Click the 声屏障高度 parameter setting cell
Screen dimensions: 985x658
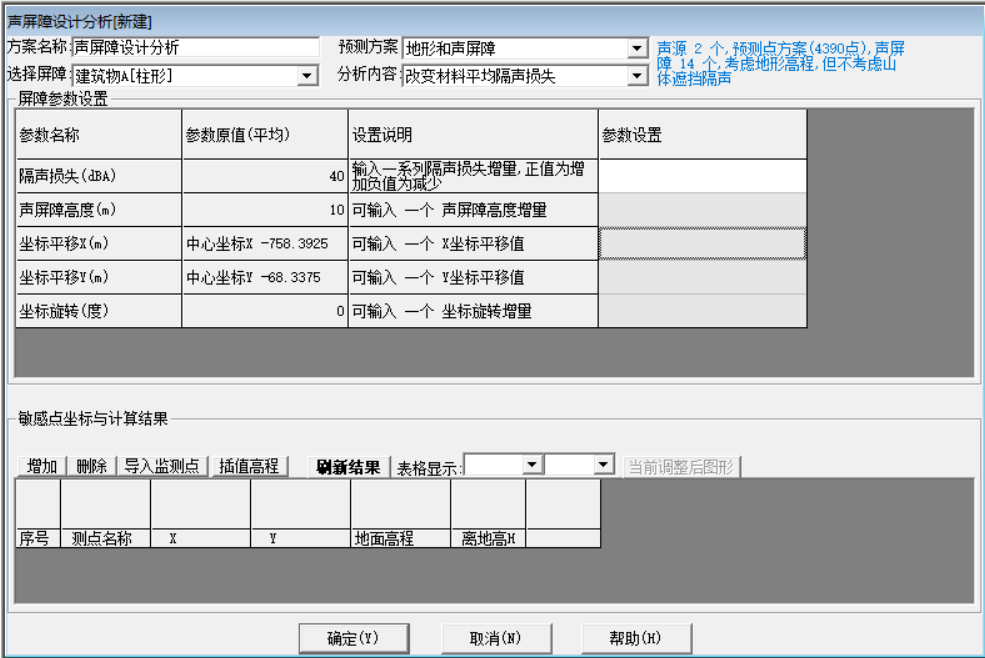click(x=701, y=210)
